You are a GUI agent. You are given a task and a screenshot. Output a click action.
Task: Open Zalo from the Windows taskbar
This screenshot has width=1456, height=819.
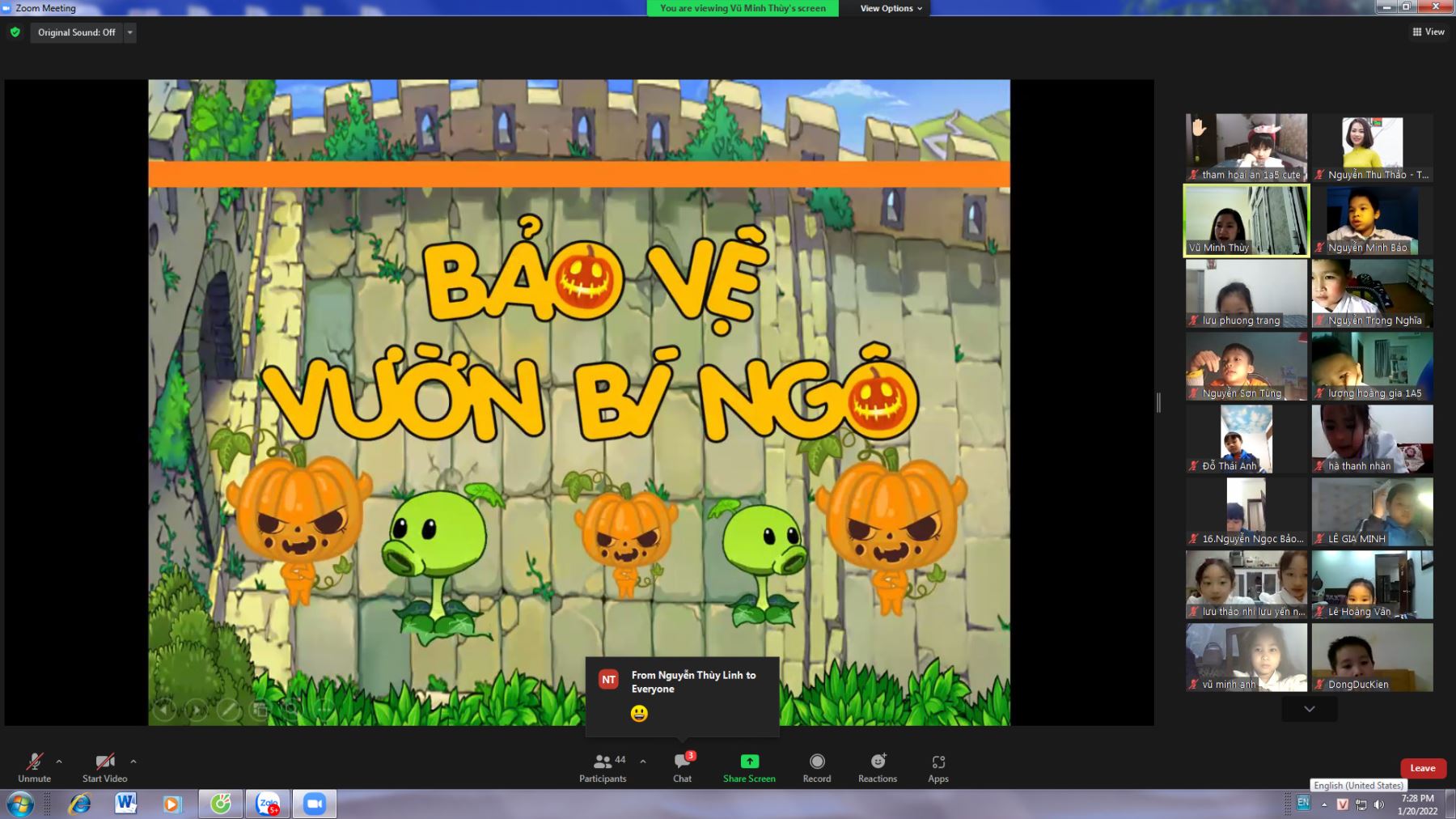tap(268, 804)
